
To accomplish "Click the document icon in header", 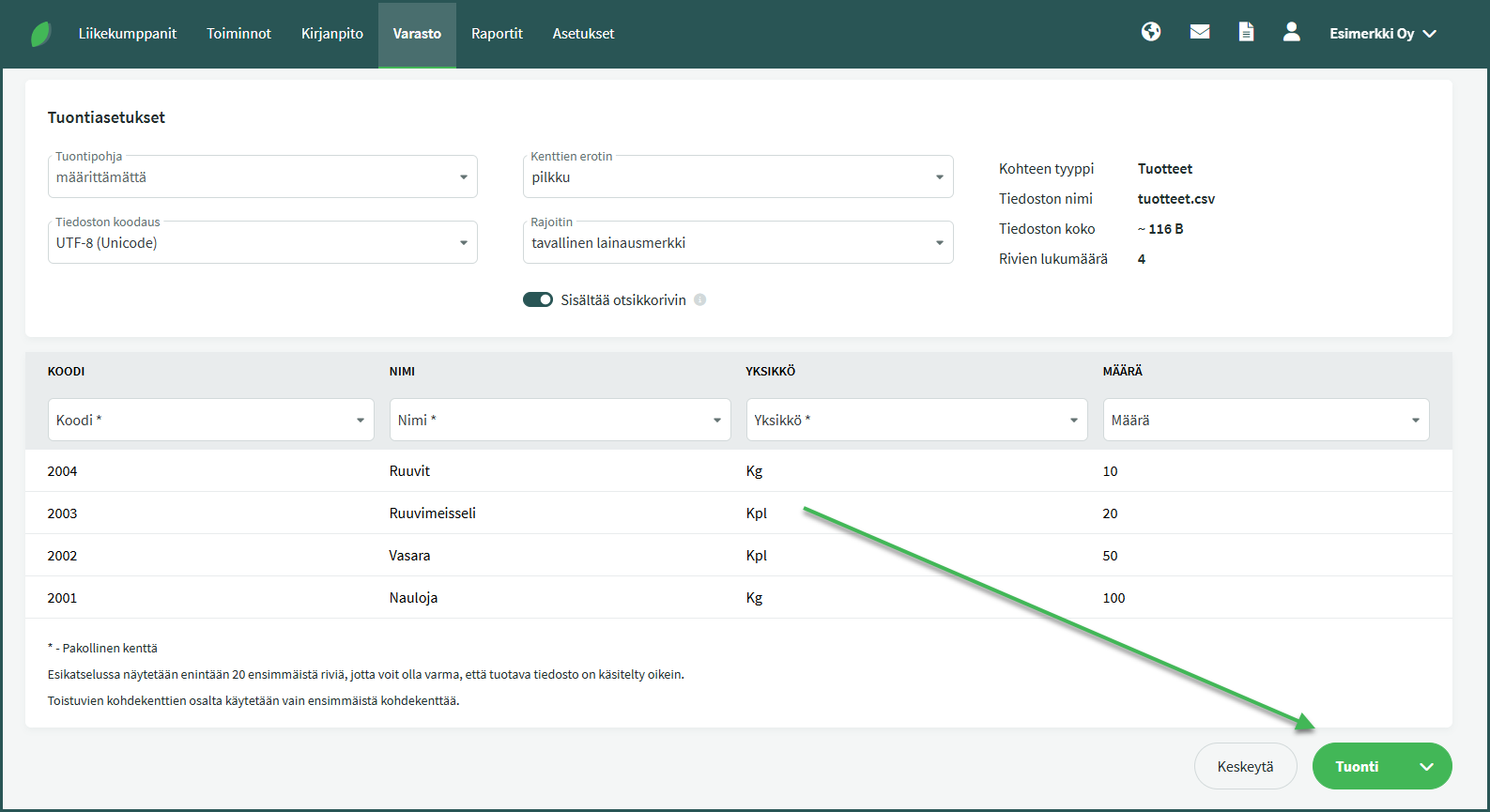I will [1246, 32].
